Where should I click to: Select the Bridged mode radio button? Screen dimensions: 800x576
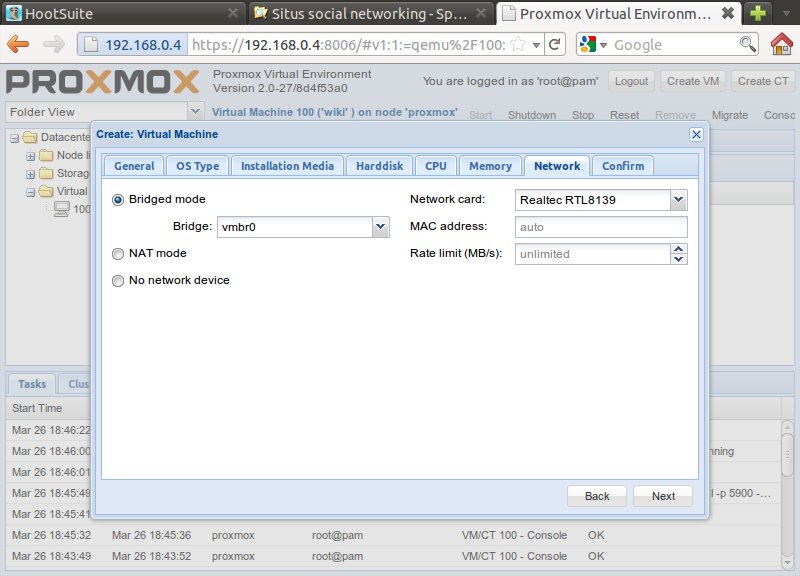pyautogui.click(x=118, y=200)
